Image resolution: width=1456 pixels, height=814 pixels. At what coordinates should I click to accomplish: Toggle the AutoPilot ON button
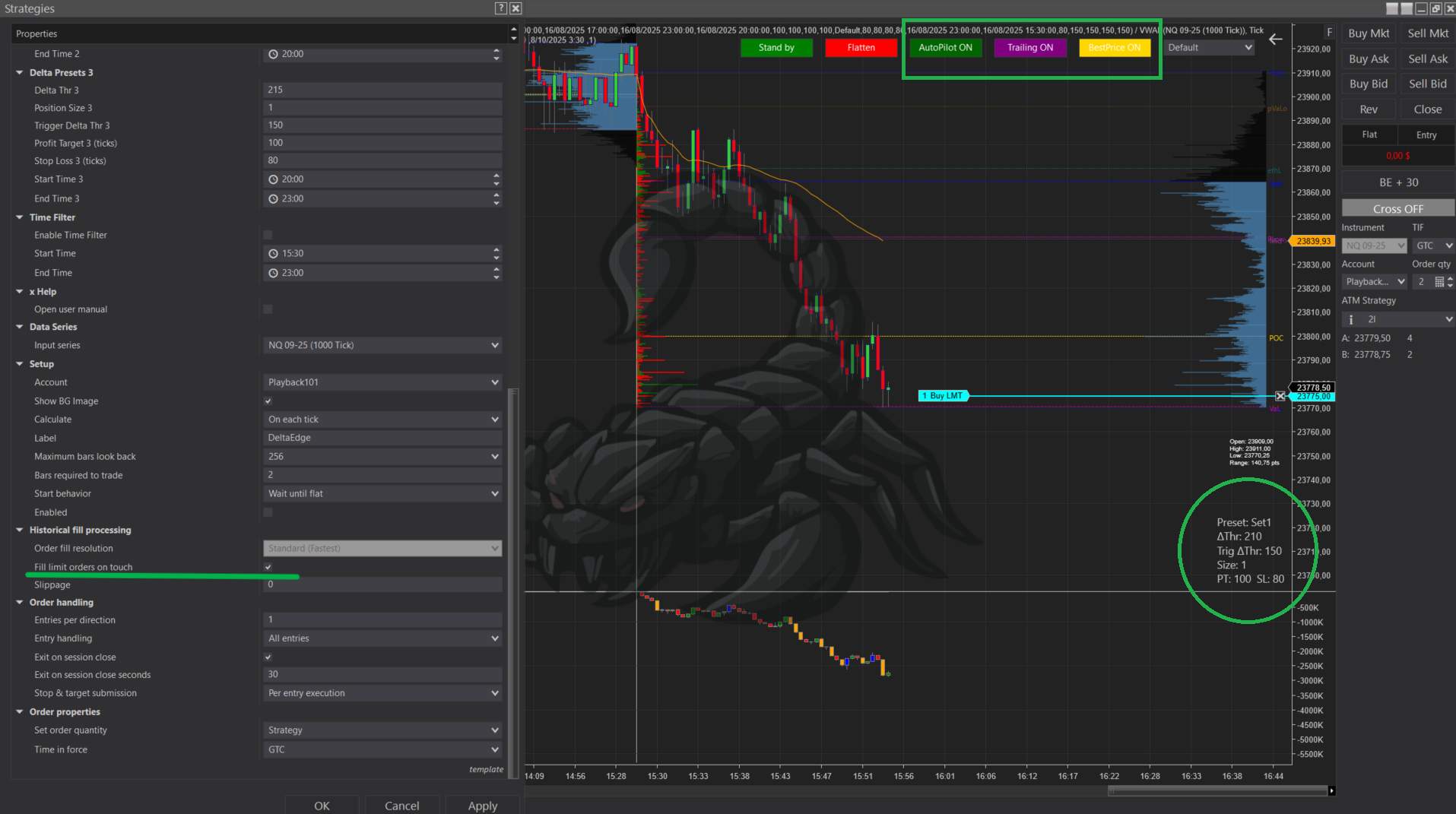tap(945, 48)
